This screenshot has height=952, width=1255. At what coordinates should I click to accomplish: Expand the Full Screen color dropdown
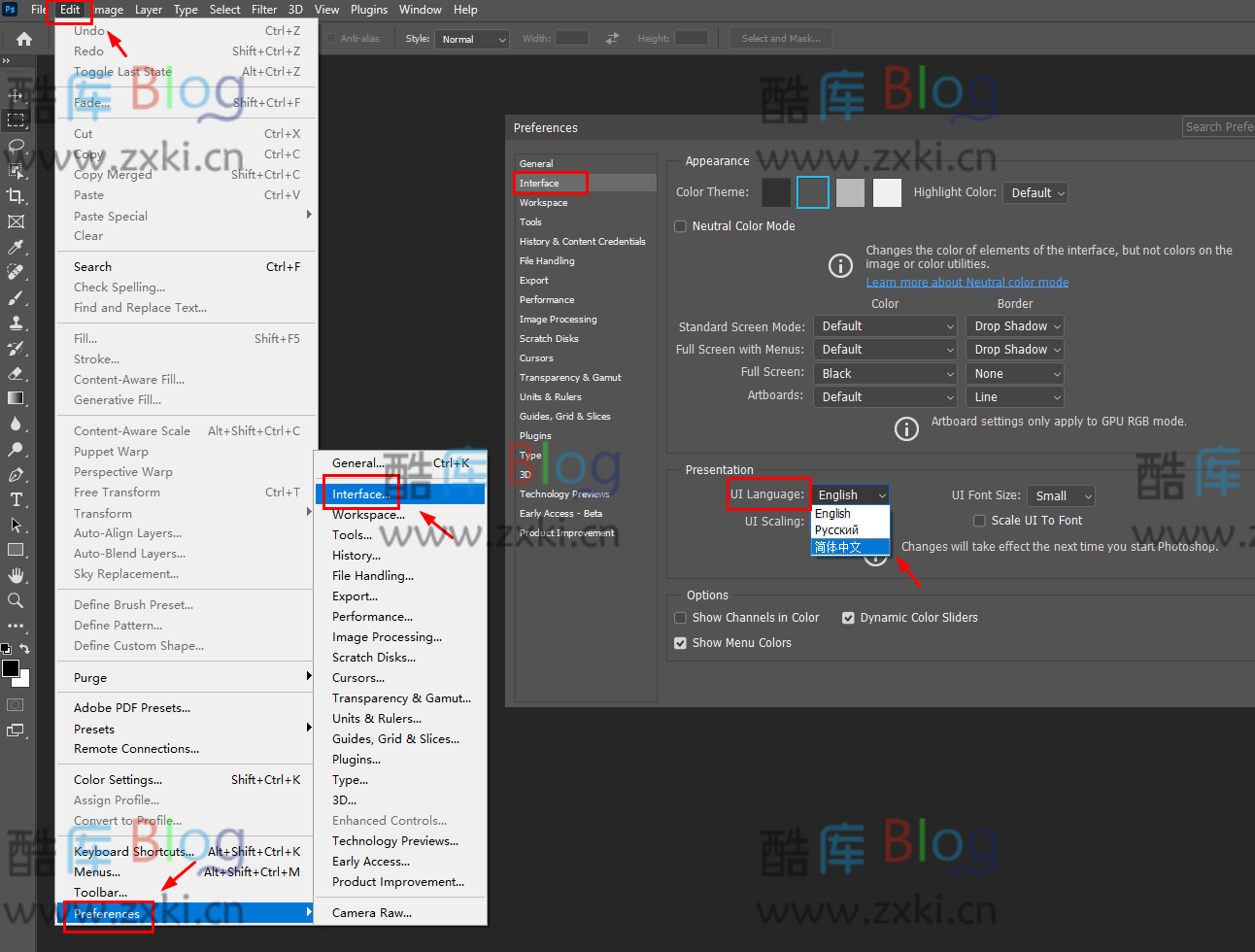(x=886, y=374)
